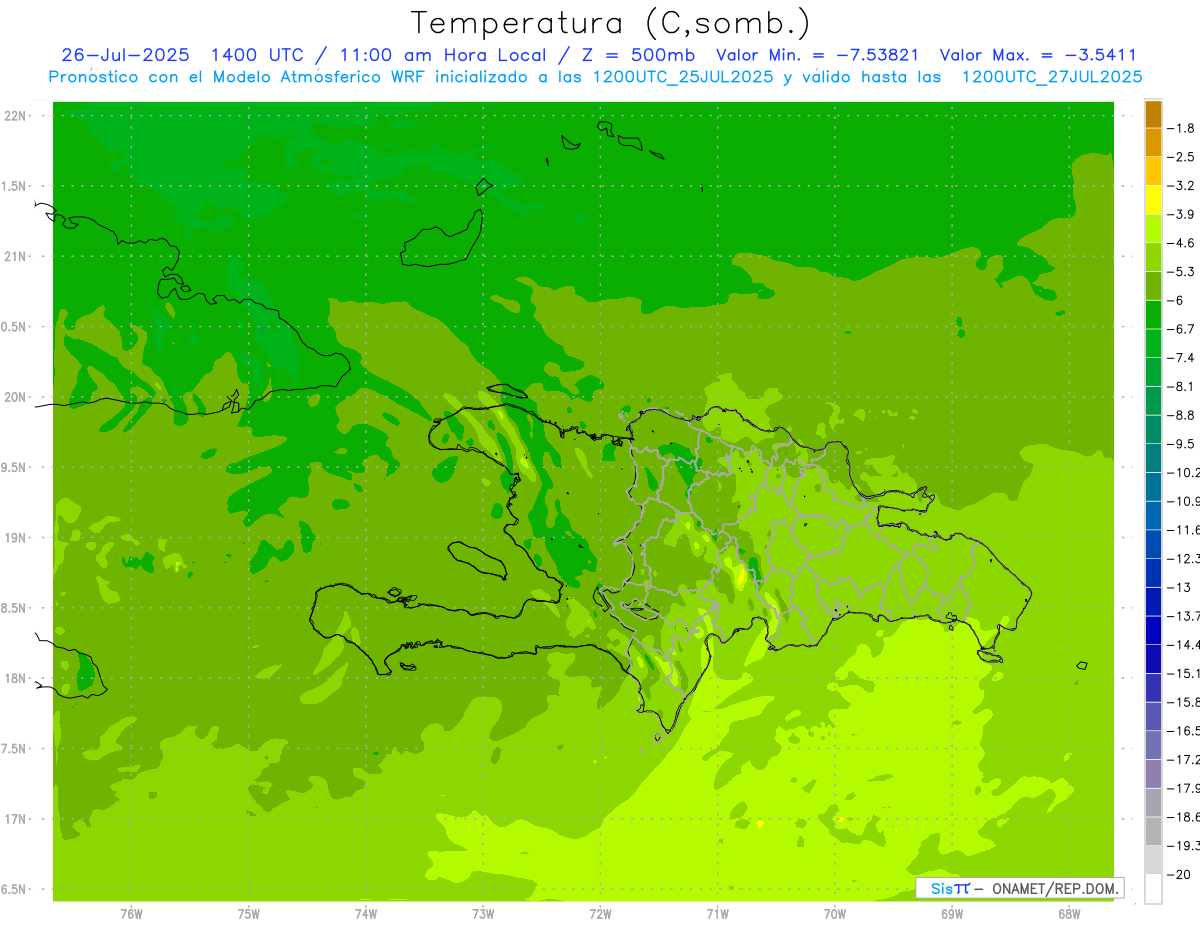The width and height of the screenshot is (1200, 927).
Task: Click the white swatch below the -20 label
Action: pyautogui.click(x=1153, y=889)
